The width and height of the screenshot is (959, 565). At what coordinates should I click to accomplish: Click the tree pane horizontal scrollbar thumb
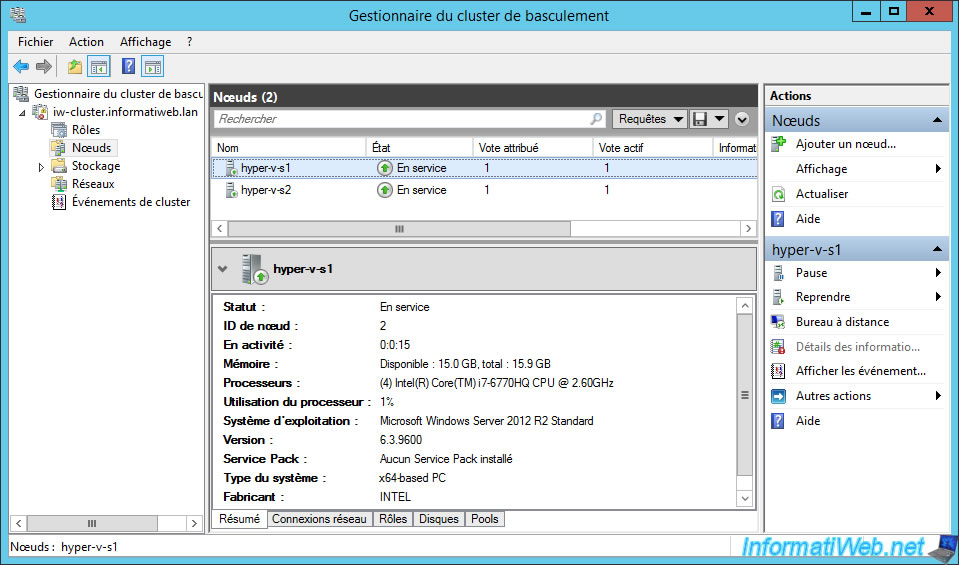[x=92, y=523]
